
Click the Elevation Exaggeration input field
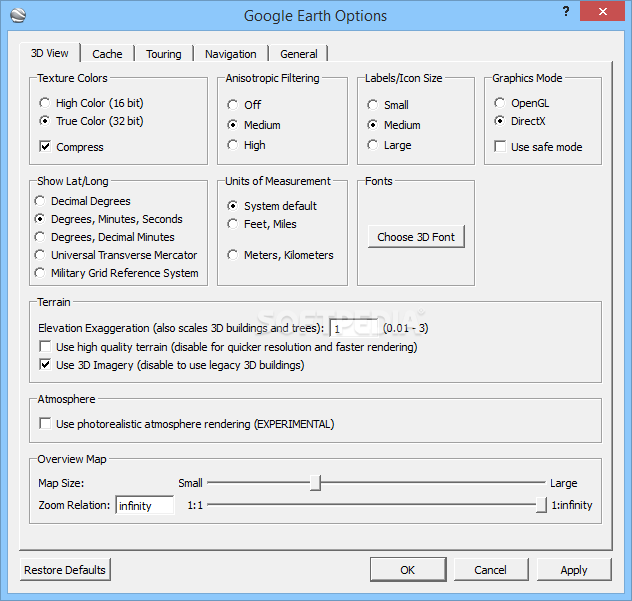pyautogui.click(x=354, y=328)
